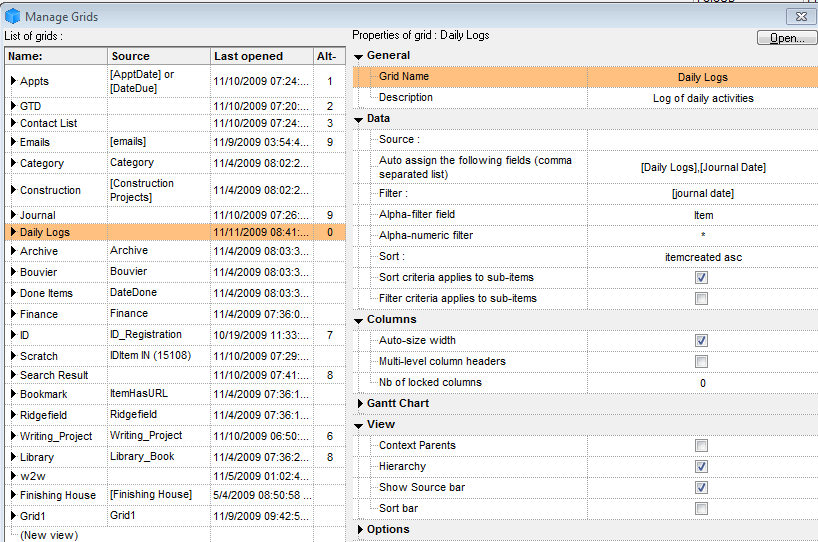Screen dimensions: 818x542
Task: Expand the Appts grid row arrow
Action: 13,81
